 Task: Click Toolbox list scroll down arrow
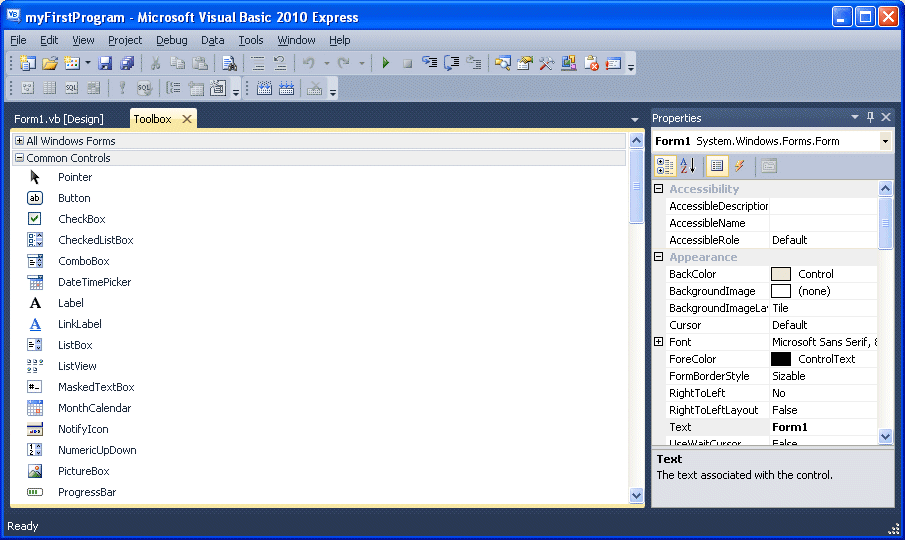click(x=636, y=495)
